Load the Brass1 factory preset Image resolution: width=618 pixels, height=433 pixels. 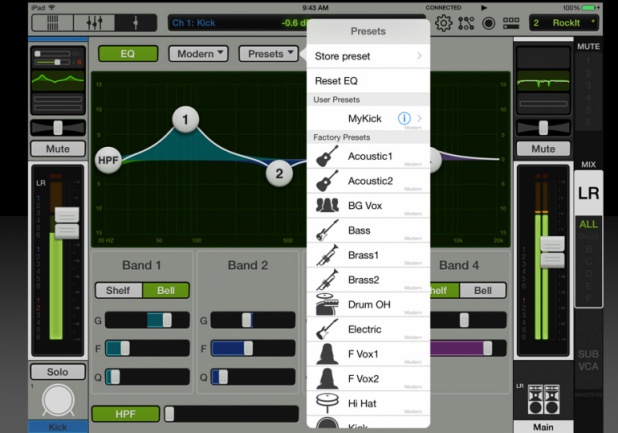[x=368, y=255]
